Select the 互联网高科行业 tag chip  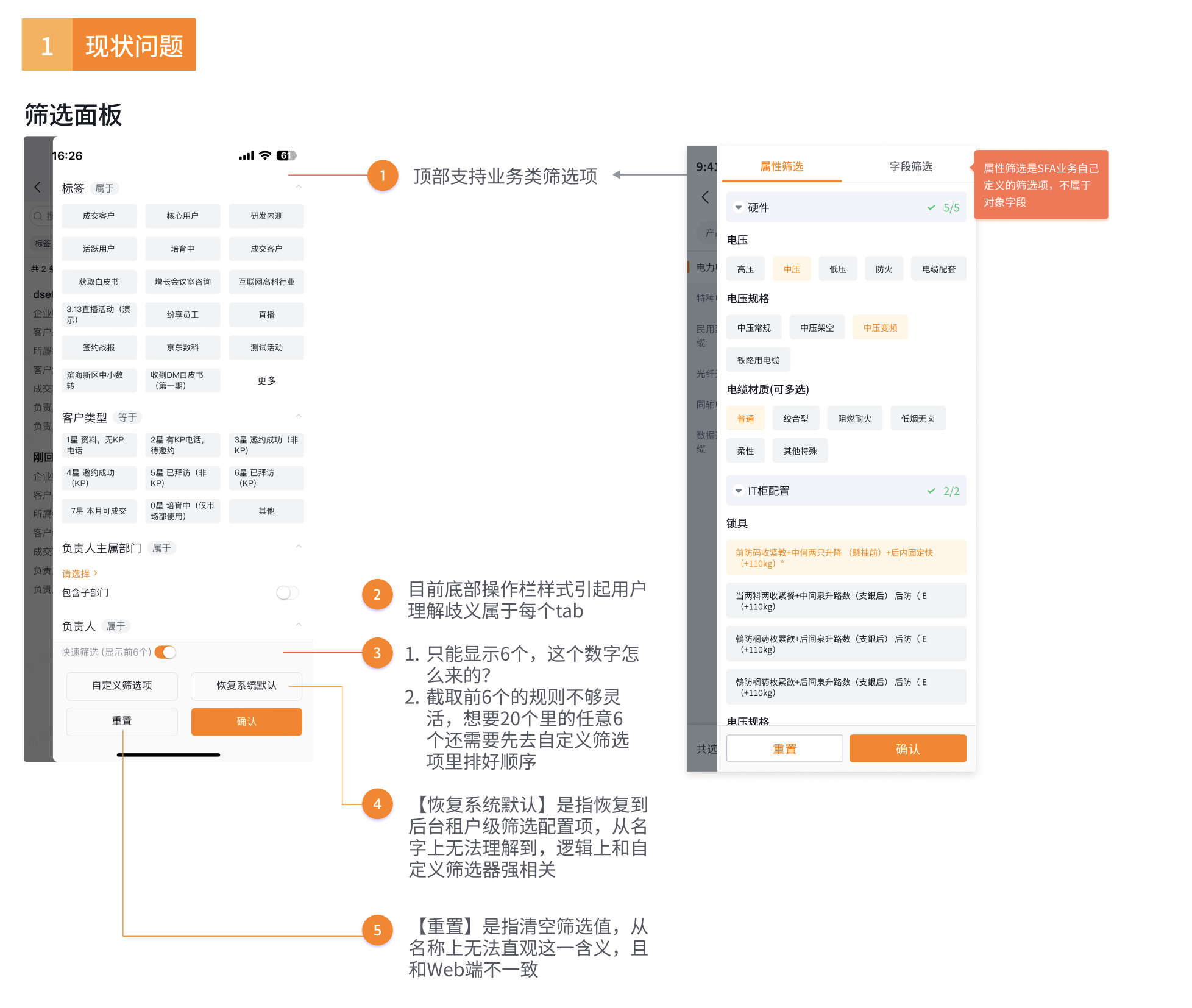tap(266, 282)
